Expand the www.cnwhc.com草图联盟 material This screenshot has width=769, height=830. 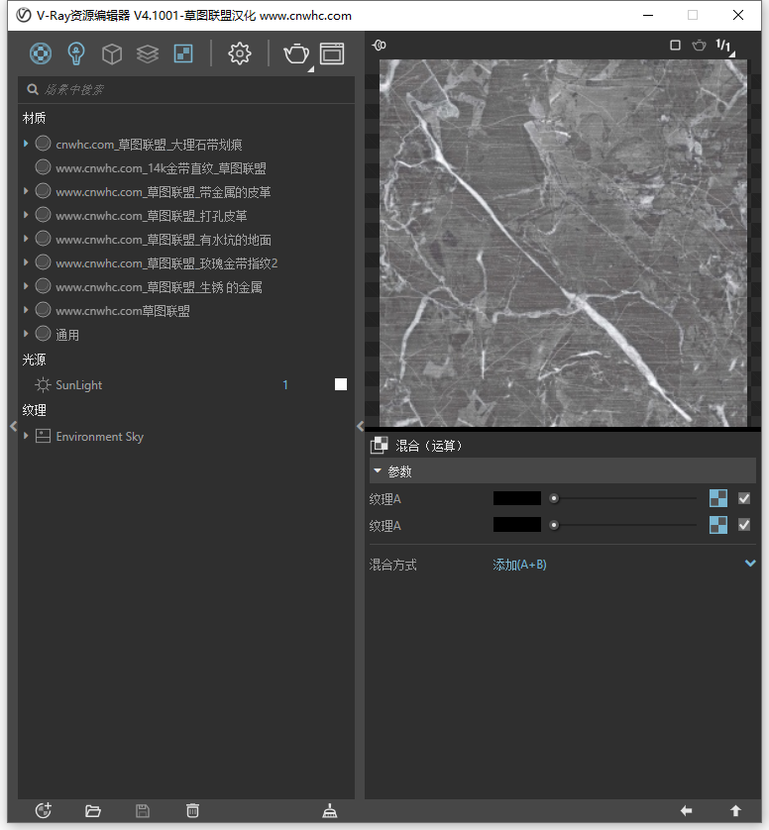(25, 310)
